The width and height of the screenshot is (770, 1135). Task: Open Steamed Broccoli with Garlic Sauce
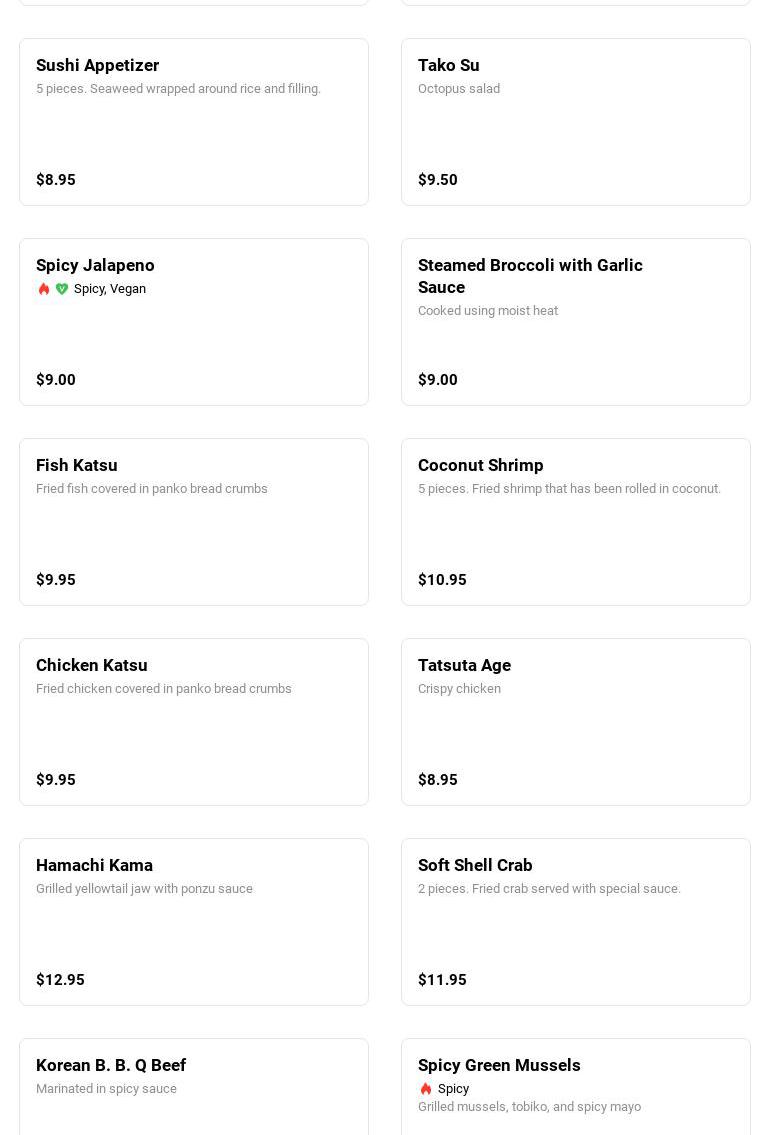tap(576, 322)
